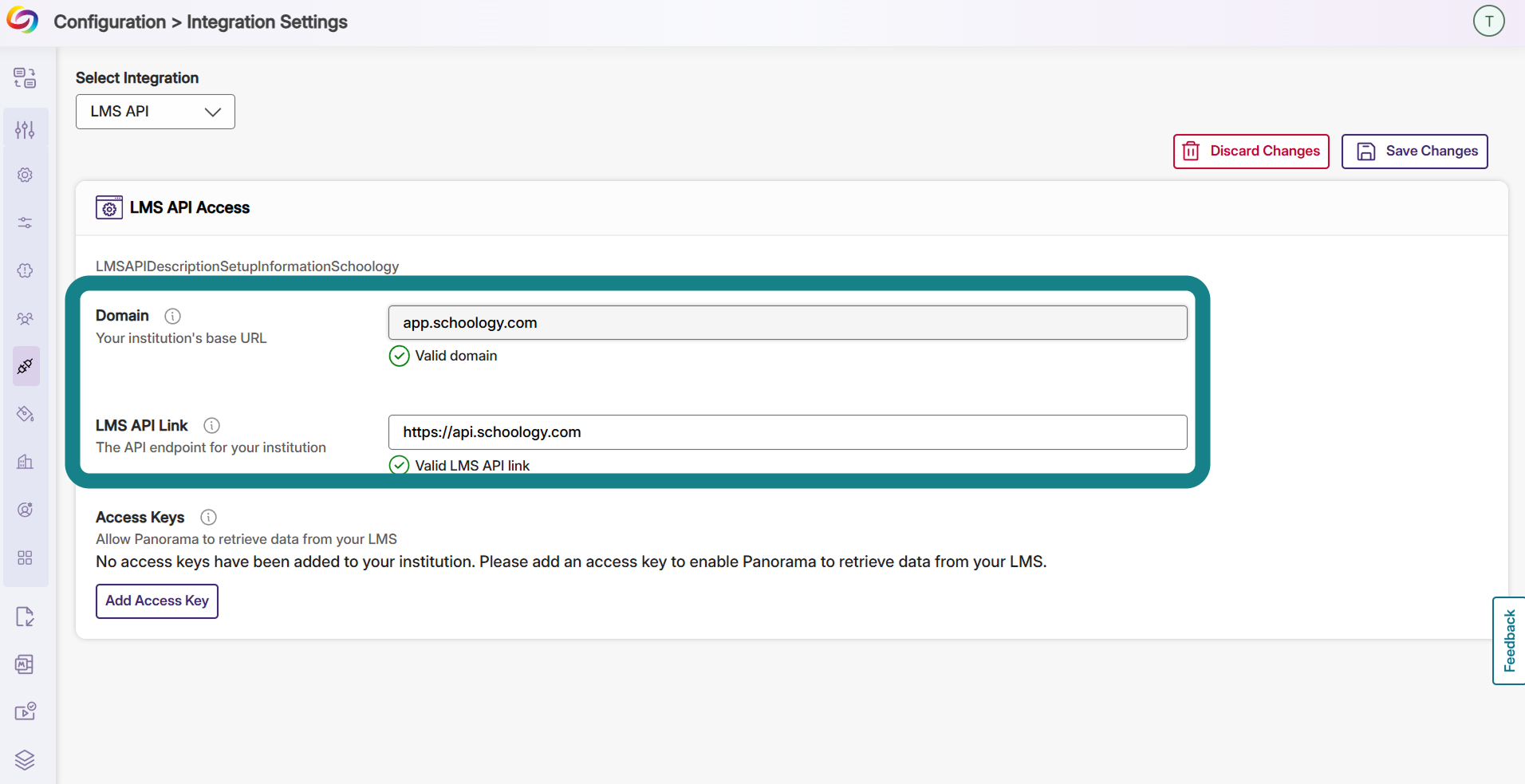Click the grid apps icon in sidebar
Image resolution: width=1525 pixels, height=784 pixels.
coord(25,557)
